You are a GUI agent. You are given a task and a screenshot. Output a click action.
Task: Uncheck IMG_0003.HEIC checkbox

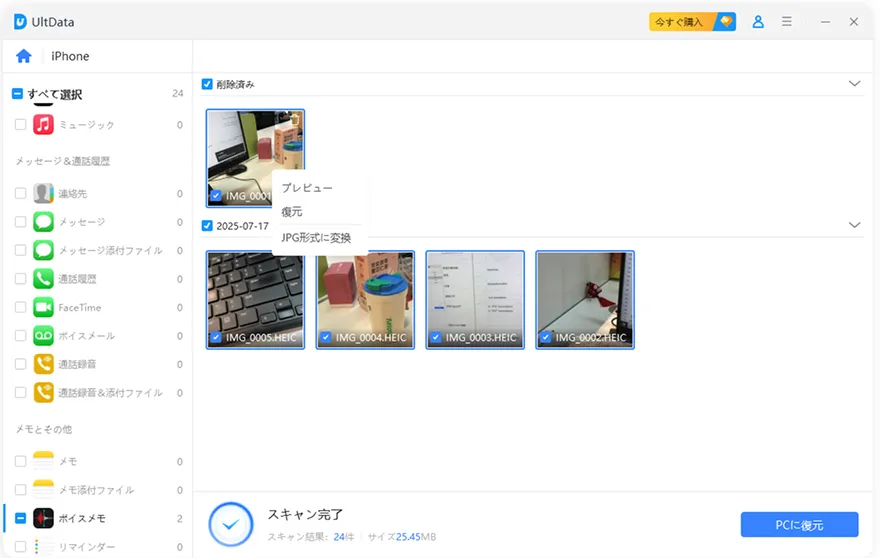(436, 337)
